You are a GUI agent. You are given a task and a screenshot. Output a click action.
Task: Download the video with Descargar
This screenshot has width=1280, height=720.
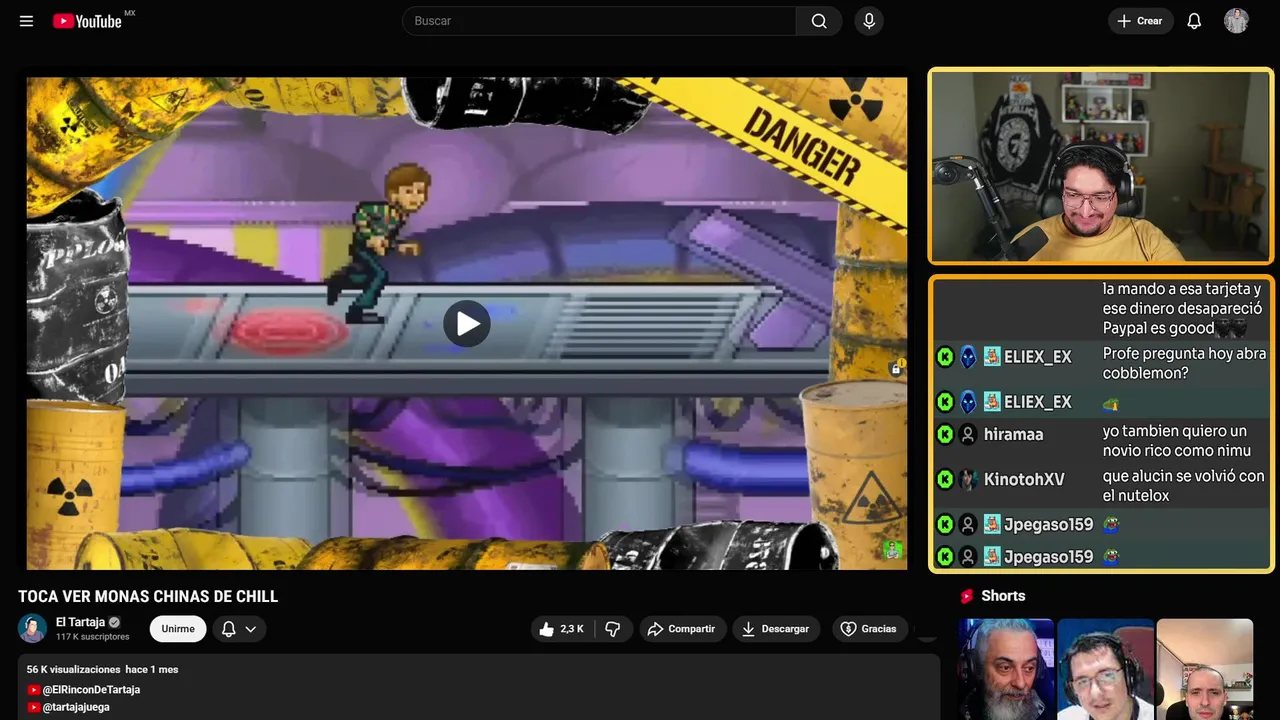pyautogui.click(x=776, y=629)
